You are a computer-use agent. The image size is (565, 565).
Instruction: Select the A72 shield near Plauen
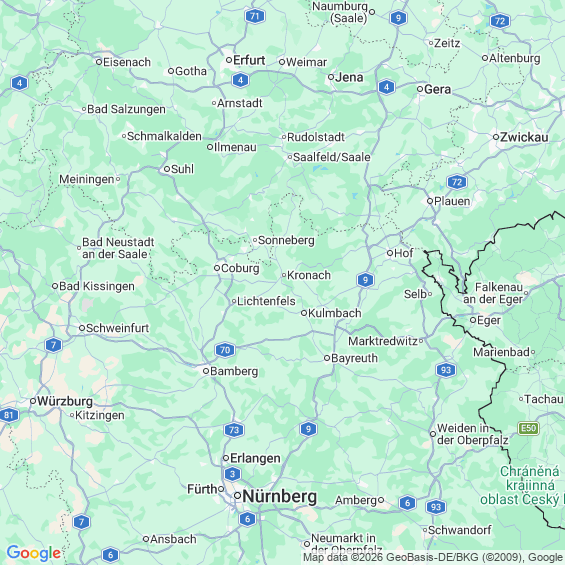(x=457, y=182)
